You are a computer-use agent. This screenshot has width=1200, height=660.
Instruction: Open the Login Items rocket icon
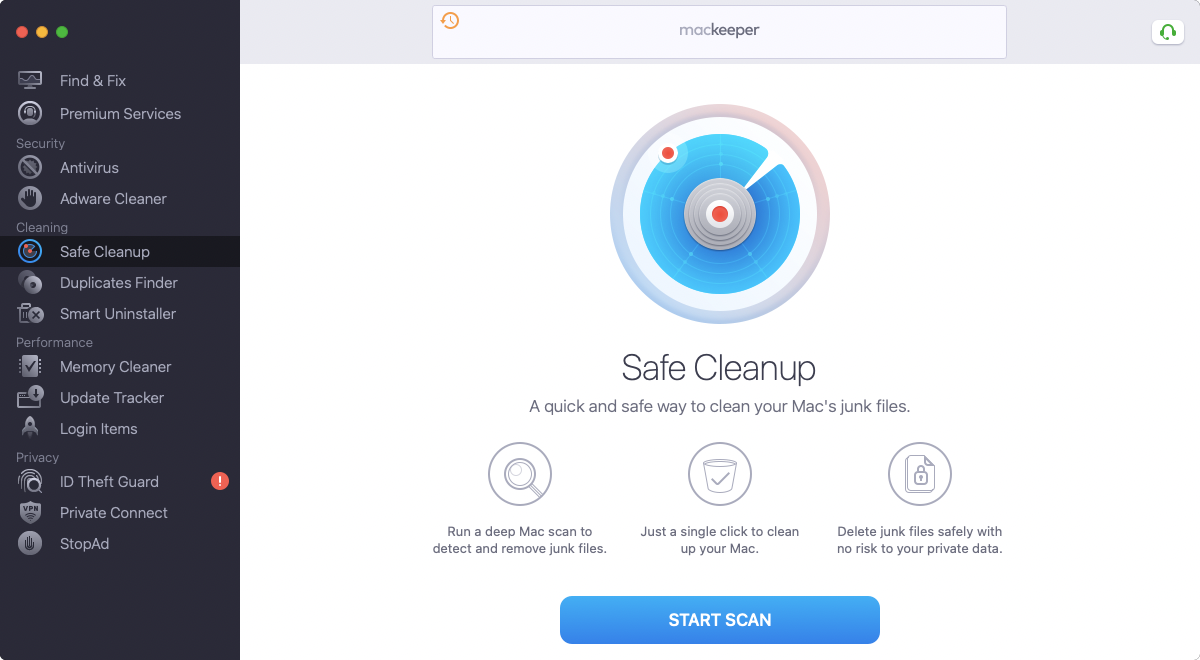(30, 429)
